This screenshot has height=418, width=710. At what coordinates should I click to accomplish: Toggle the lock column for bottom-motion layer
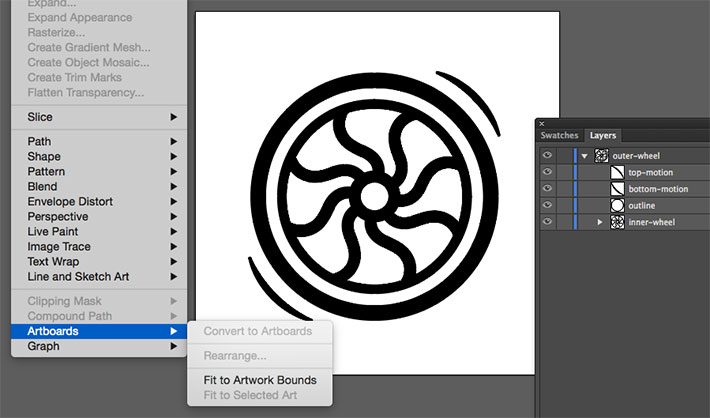coord(563,188)
